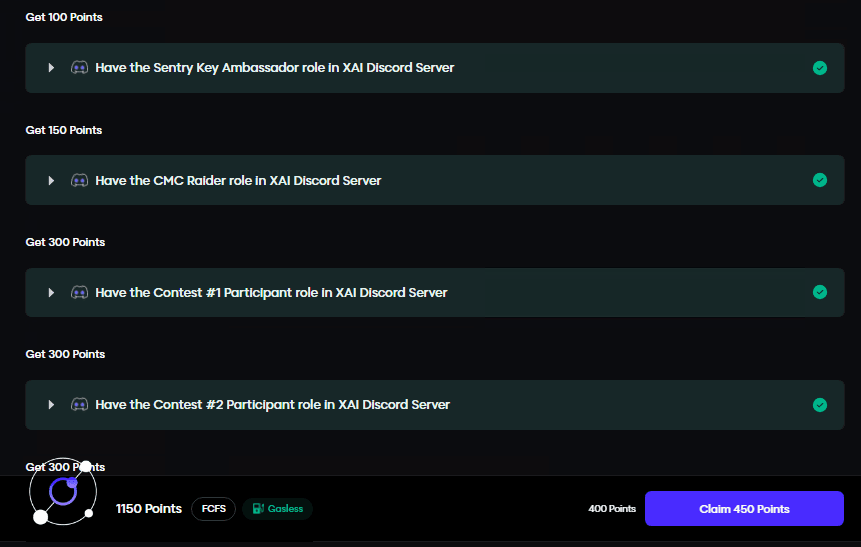Image resolution: width=861 pixels, height=547 pixels.
Task: Click Discord icon beside Sentry Key Ambassador
Action: [80, 68]
